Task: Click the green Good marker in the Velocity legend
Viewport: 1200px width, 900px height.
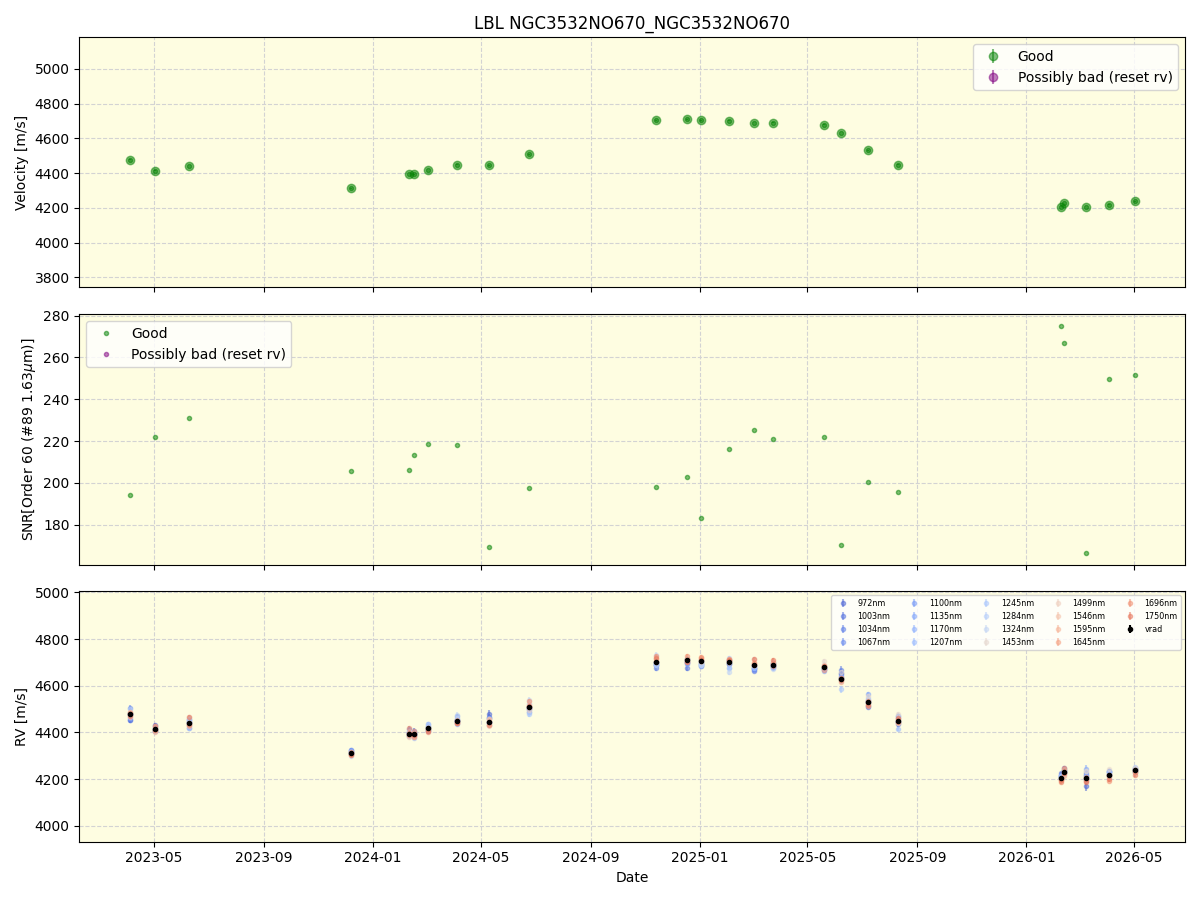Action: [x=993, y=57]
